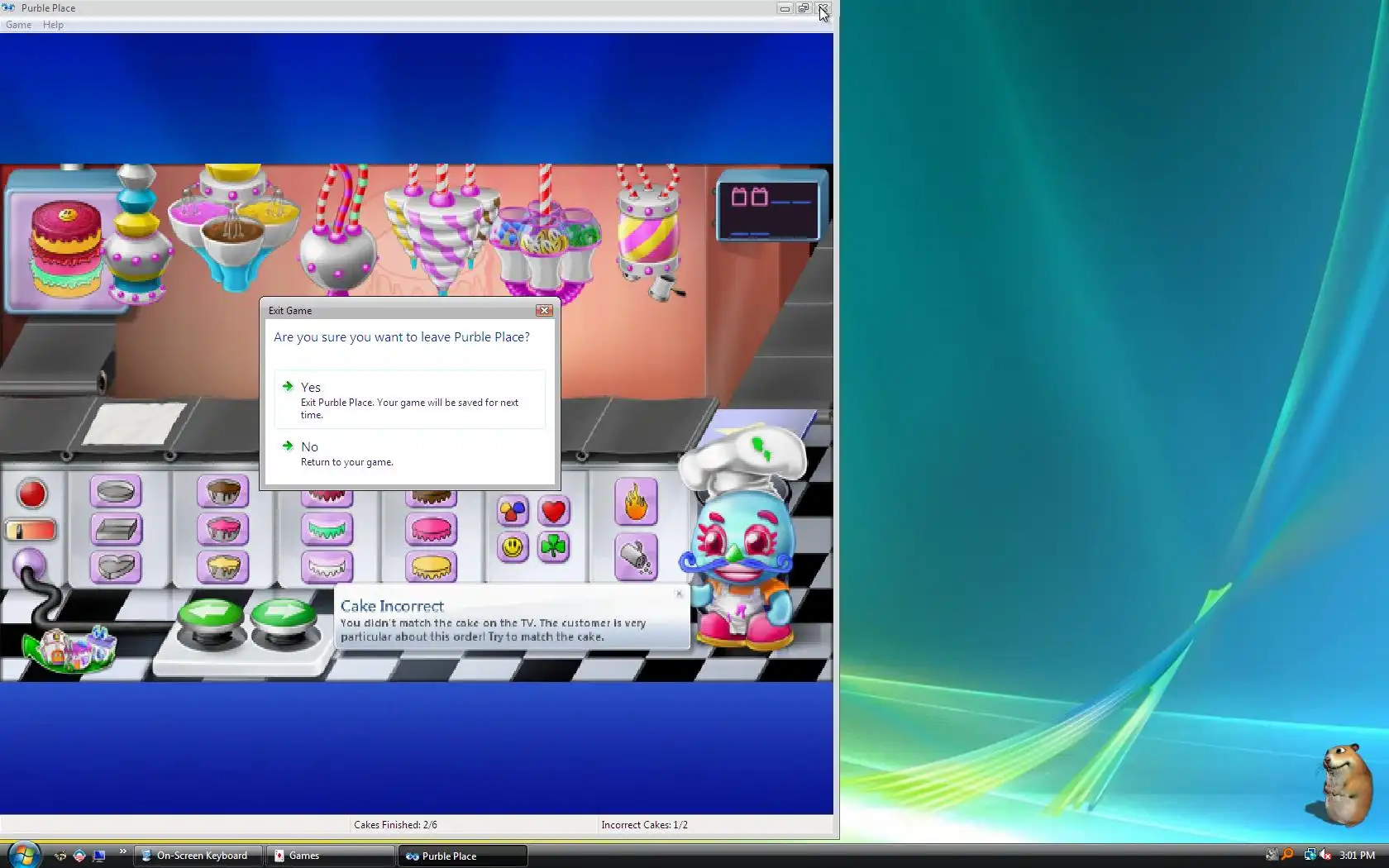This screenshot has width=1389, height=868.
Task: Switch to Games window in taskbar
Action: point(332,856)
